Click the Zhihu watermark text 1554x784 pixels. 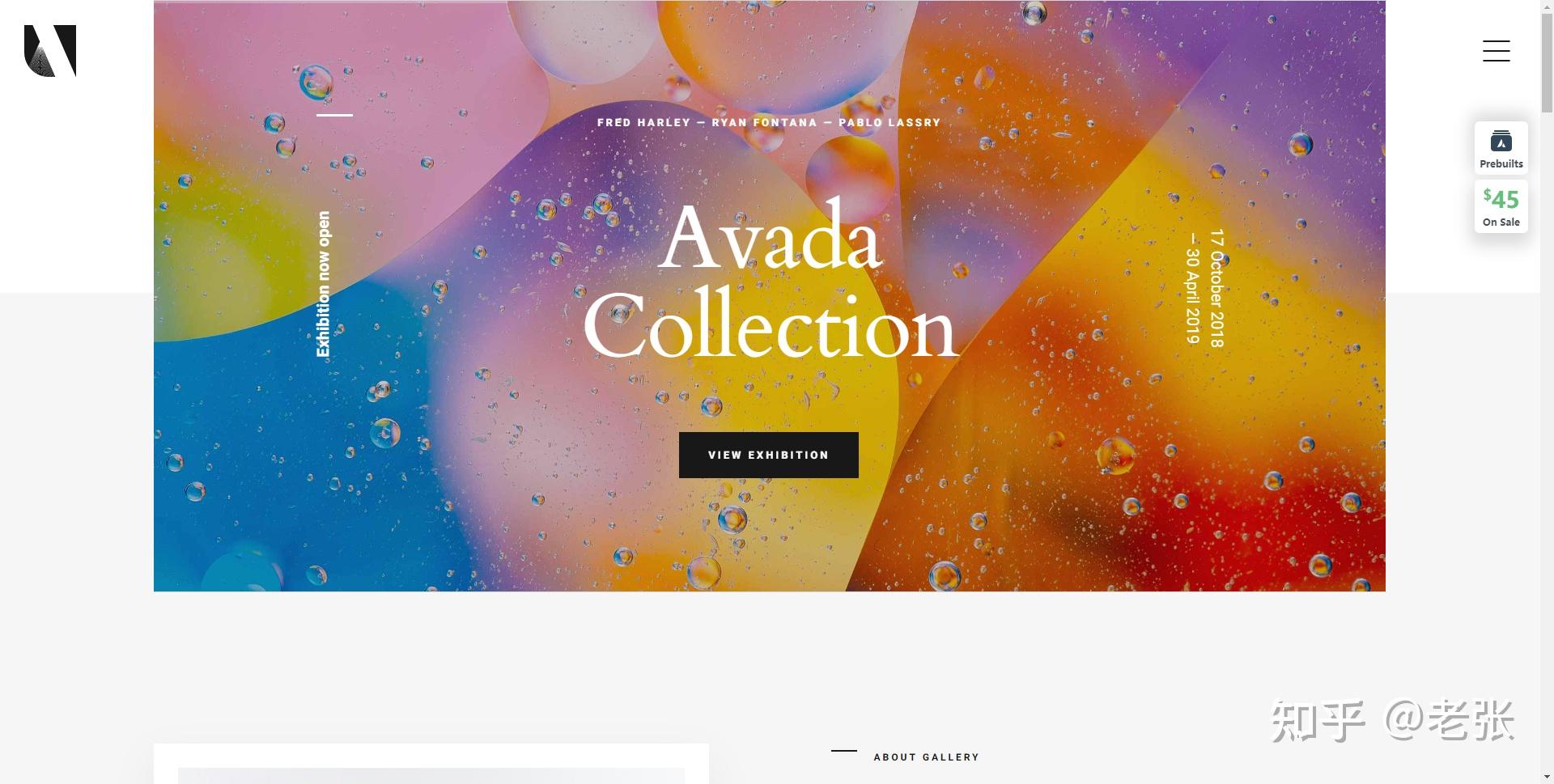1393,720
